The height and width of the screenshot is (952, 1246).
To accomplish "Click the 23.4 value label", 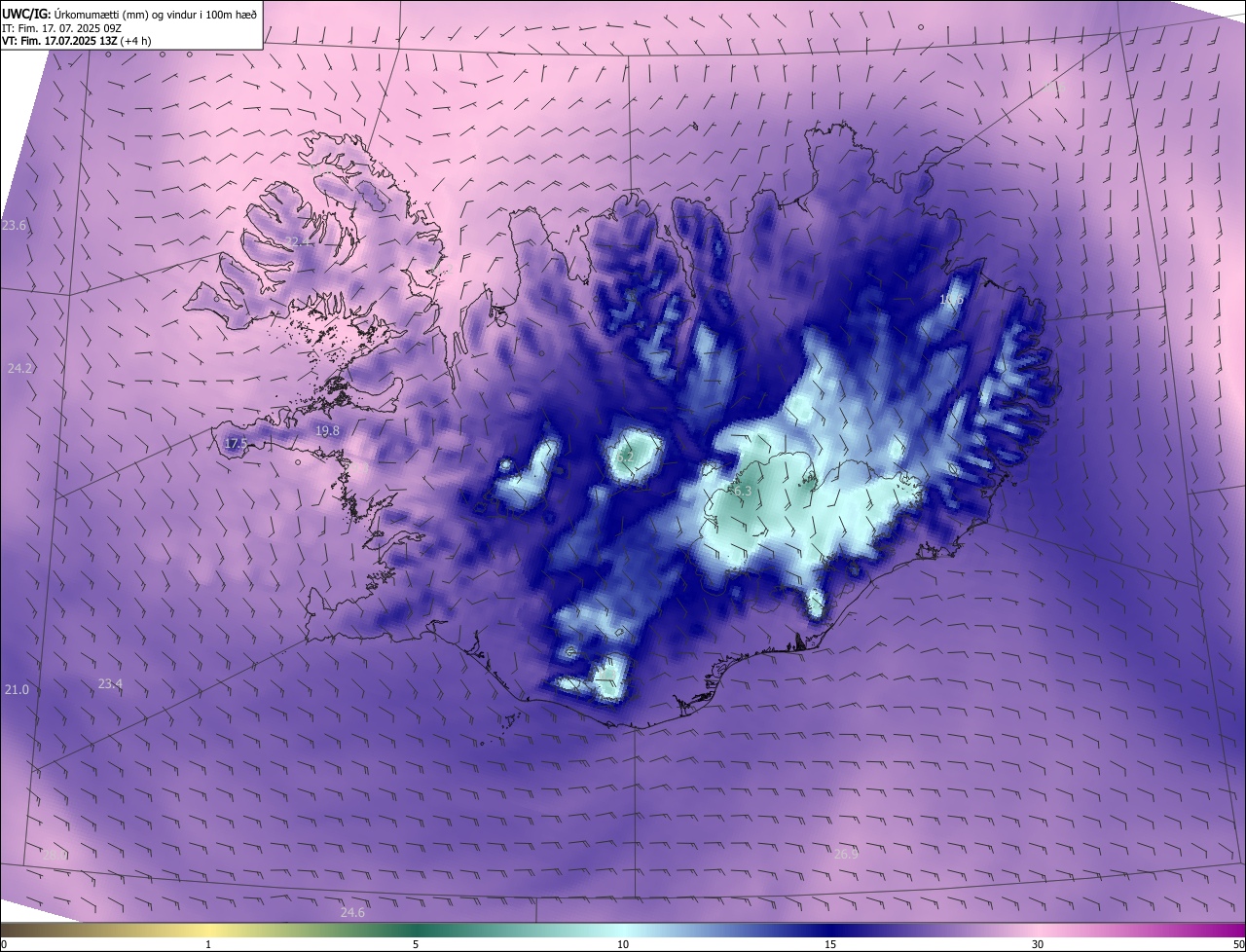I will point(110,684).
